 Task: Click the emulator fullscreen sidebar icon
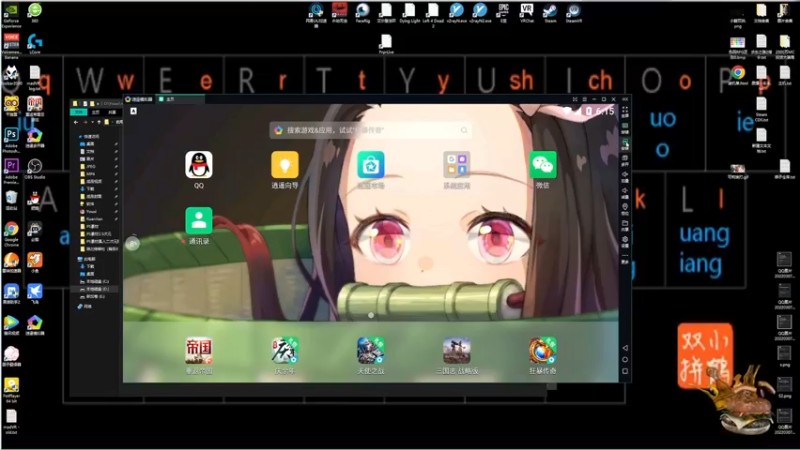625,111
